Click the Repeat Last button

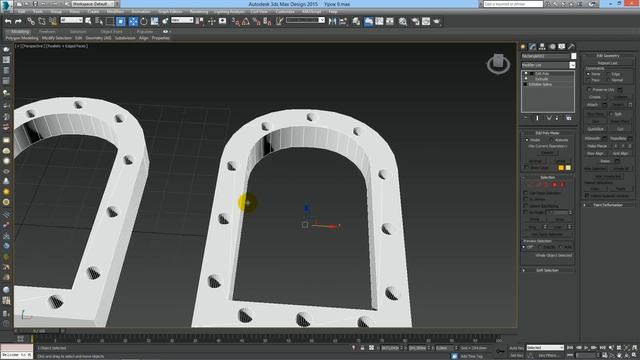pyautogui.click(x=607, y=63)
